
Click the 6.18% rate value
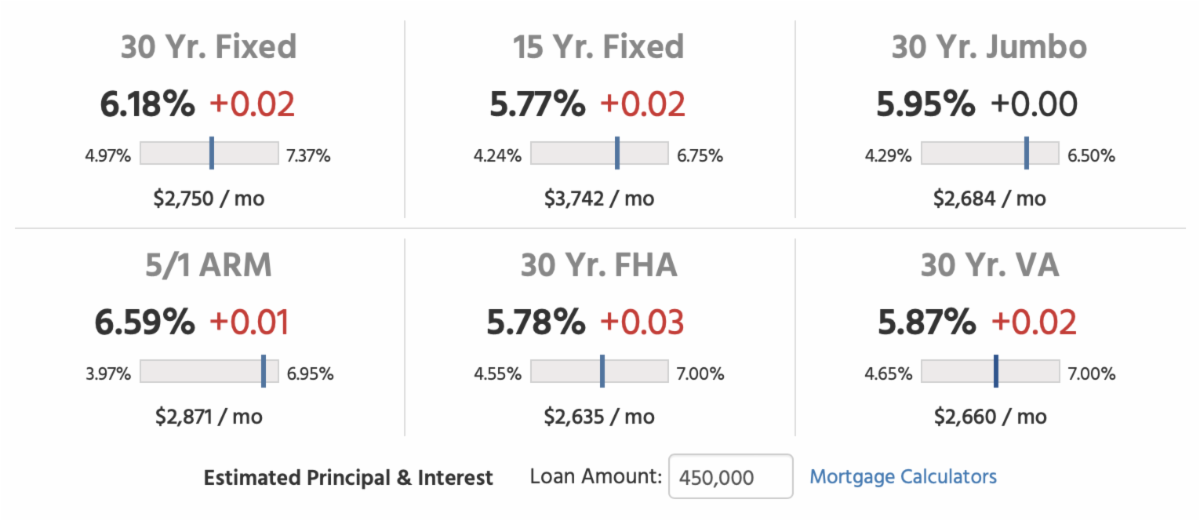(x=147, y=104)
